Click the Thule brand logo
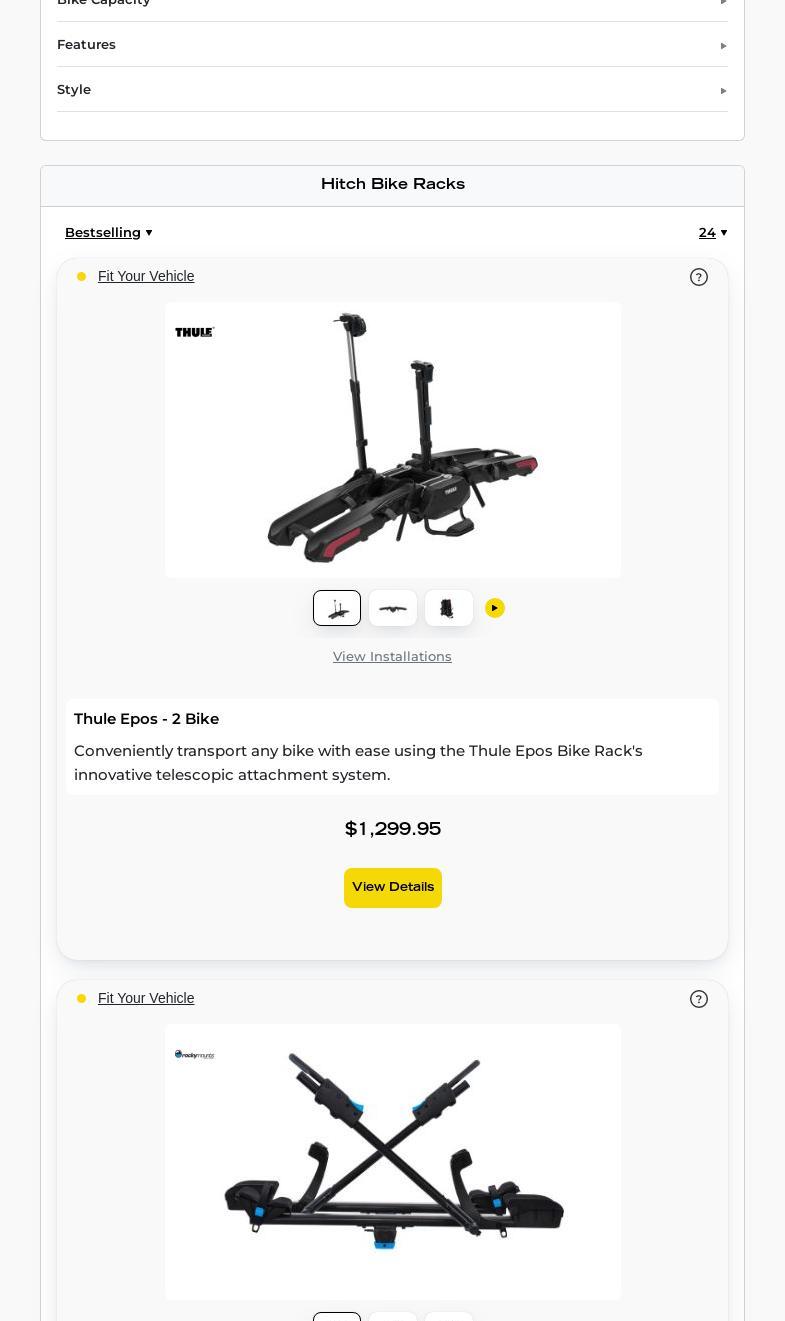 (194, 332)
